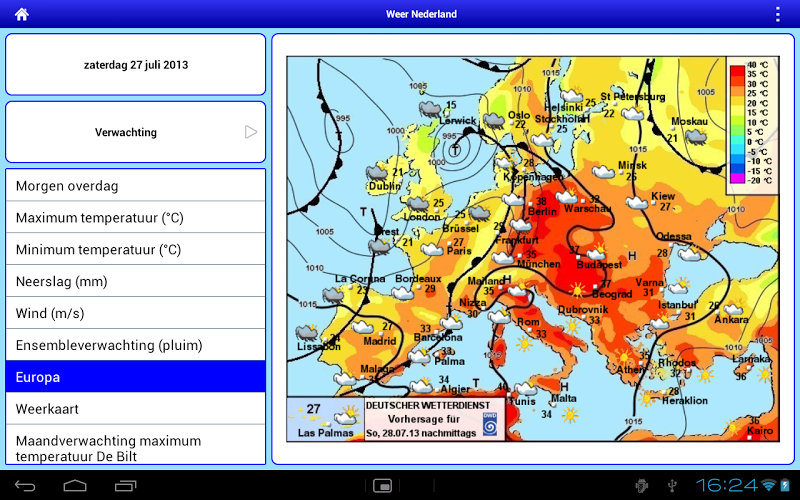Tap the Android home button
Image resolution: width=800 pixels, height=500 pixels.
click(x=75, y=486)
